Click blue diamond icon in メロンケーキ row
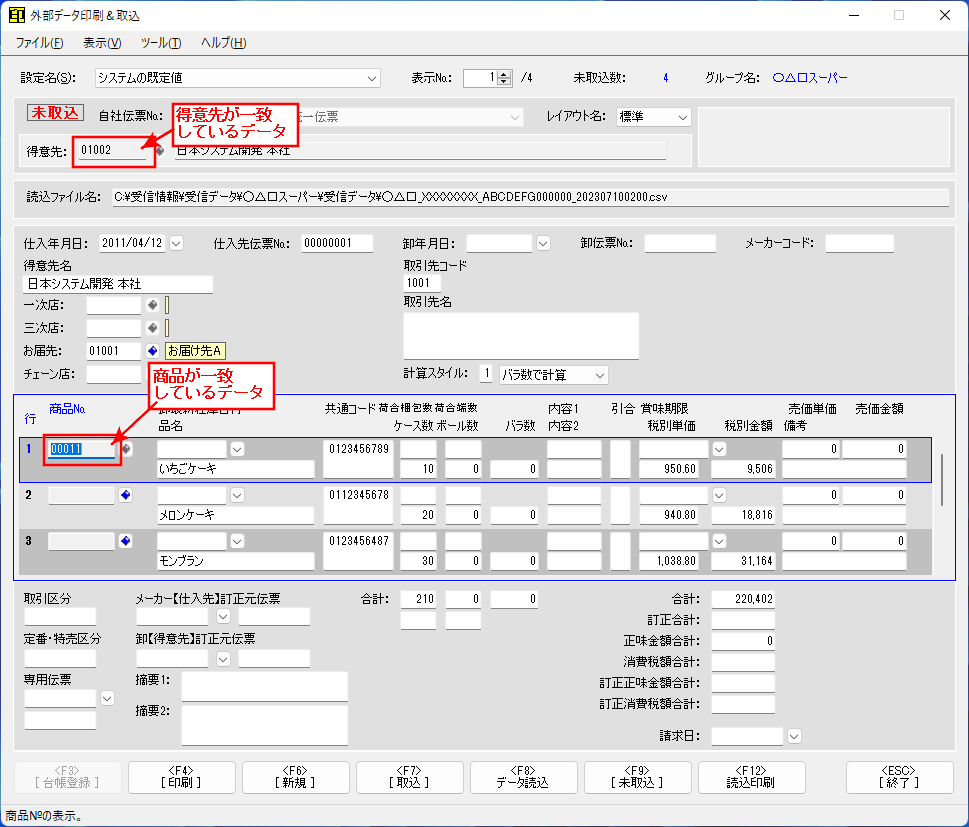Viewport: 969px width, 827px height. click(x=125, y=495)
